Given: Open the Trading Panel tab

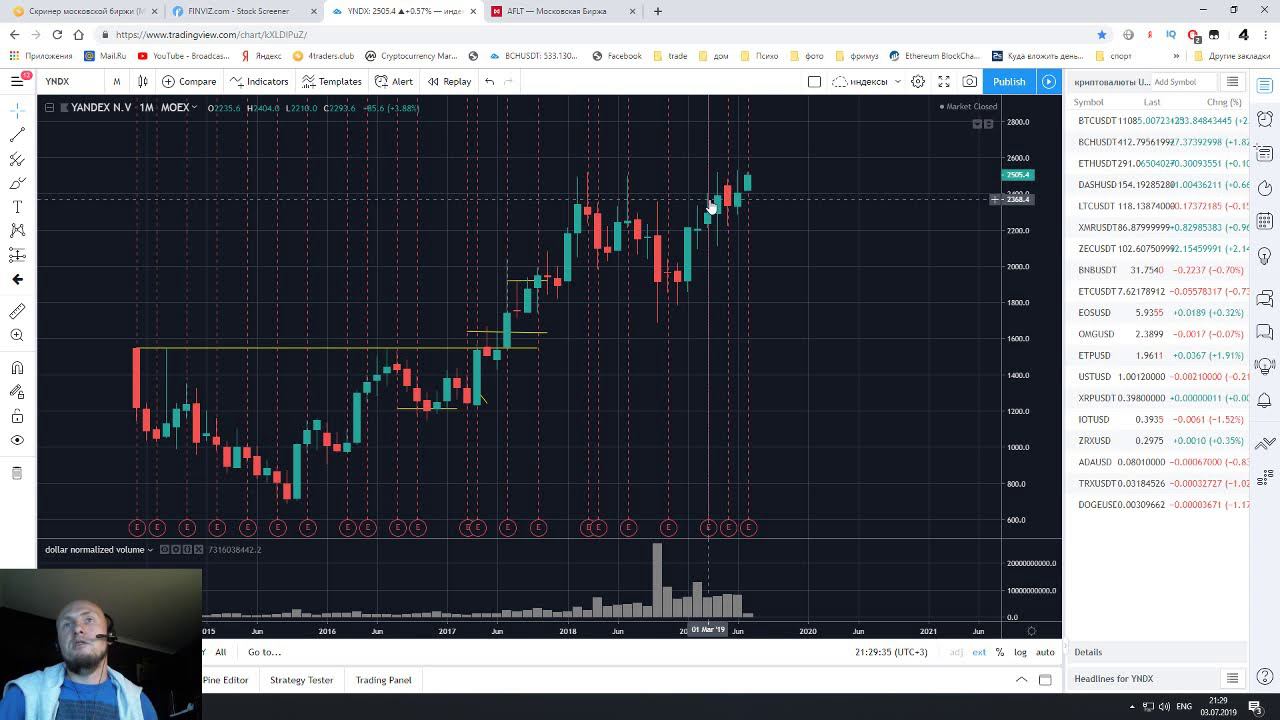Looking at the screenshot, I should pos(383,680).
